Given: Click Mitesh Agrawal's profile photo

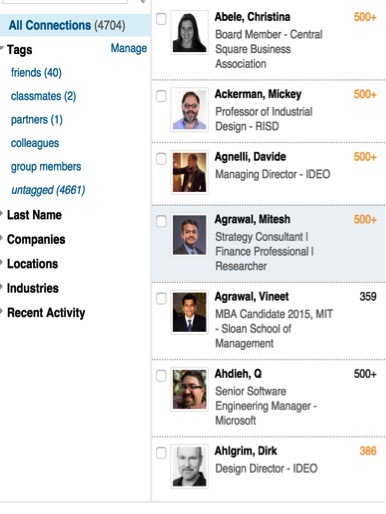Looking at the screenshot, I should coord(189,235).
